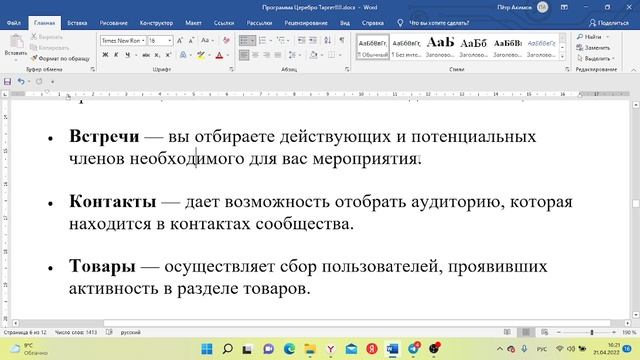Click the shading fill icon

tap(313, 55)
